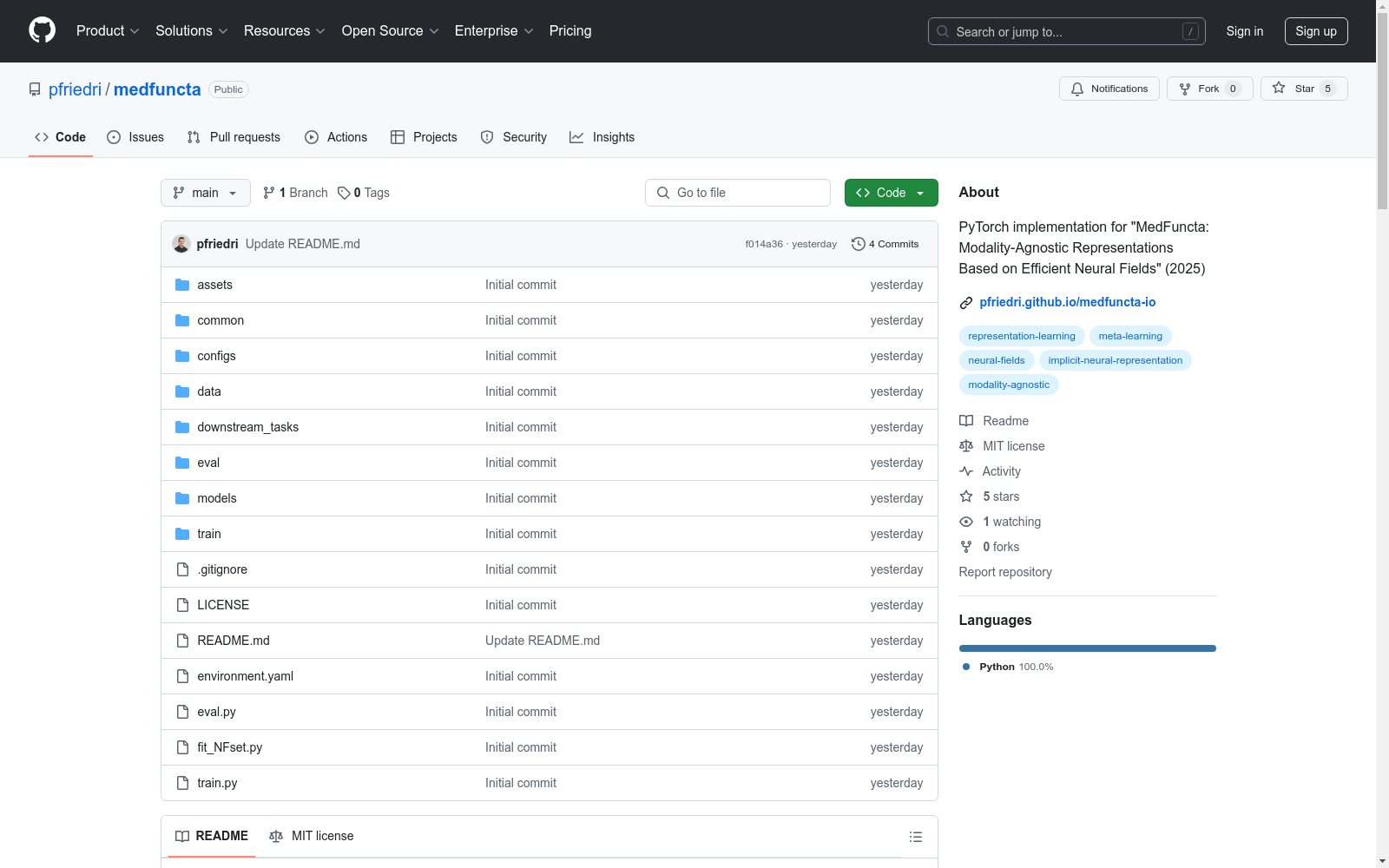Screen dimensions: 1389x868
Task: Open the downstream_tasks folder
Action: [x=248, y=427]
